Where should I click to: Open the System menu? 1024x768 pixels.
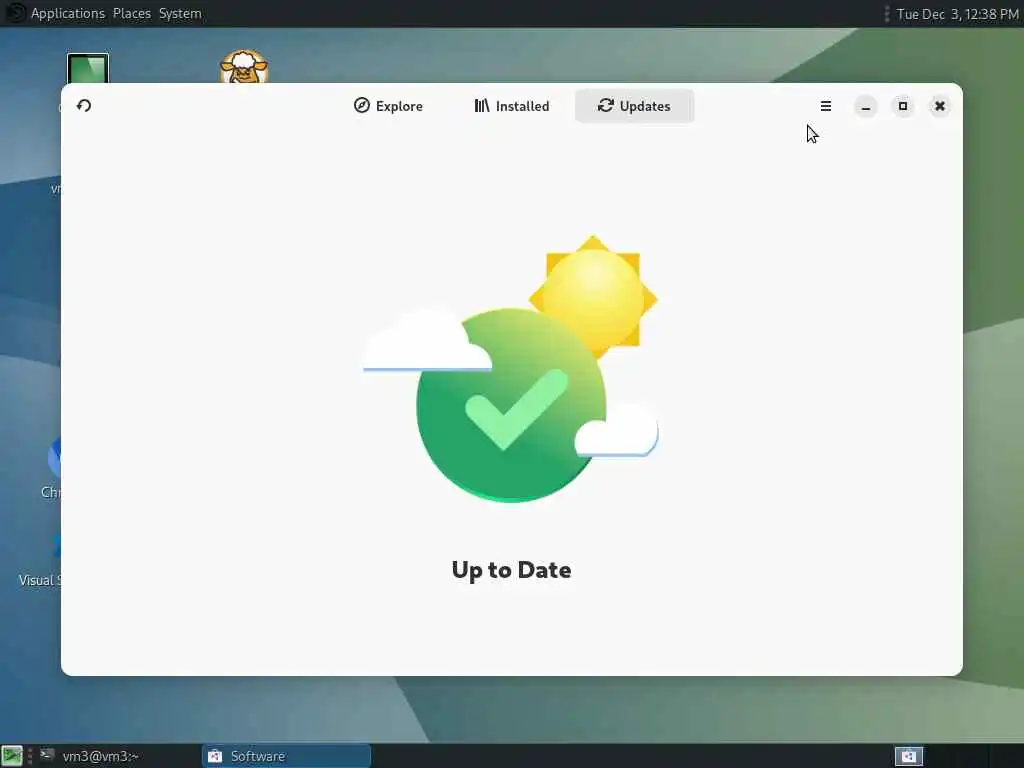click(180, 13)
